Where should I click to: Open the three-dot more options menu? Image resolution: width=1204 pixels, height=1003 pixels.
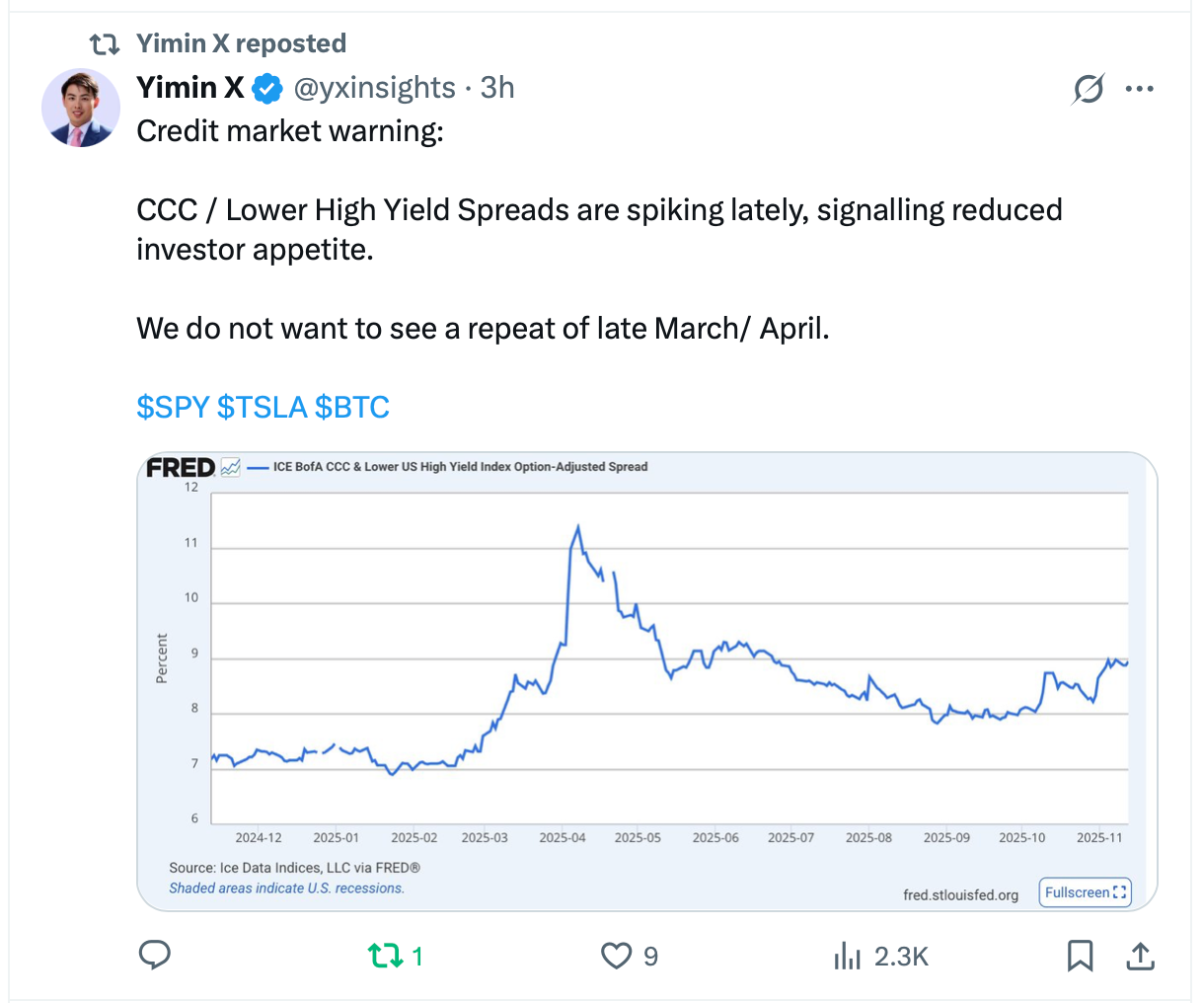coord(1139,89)
